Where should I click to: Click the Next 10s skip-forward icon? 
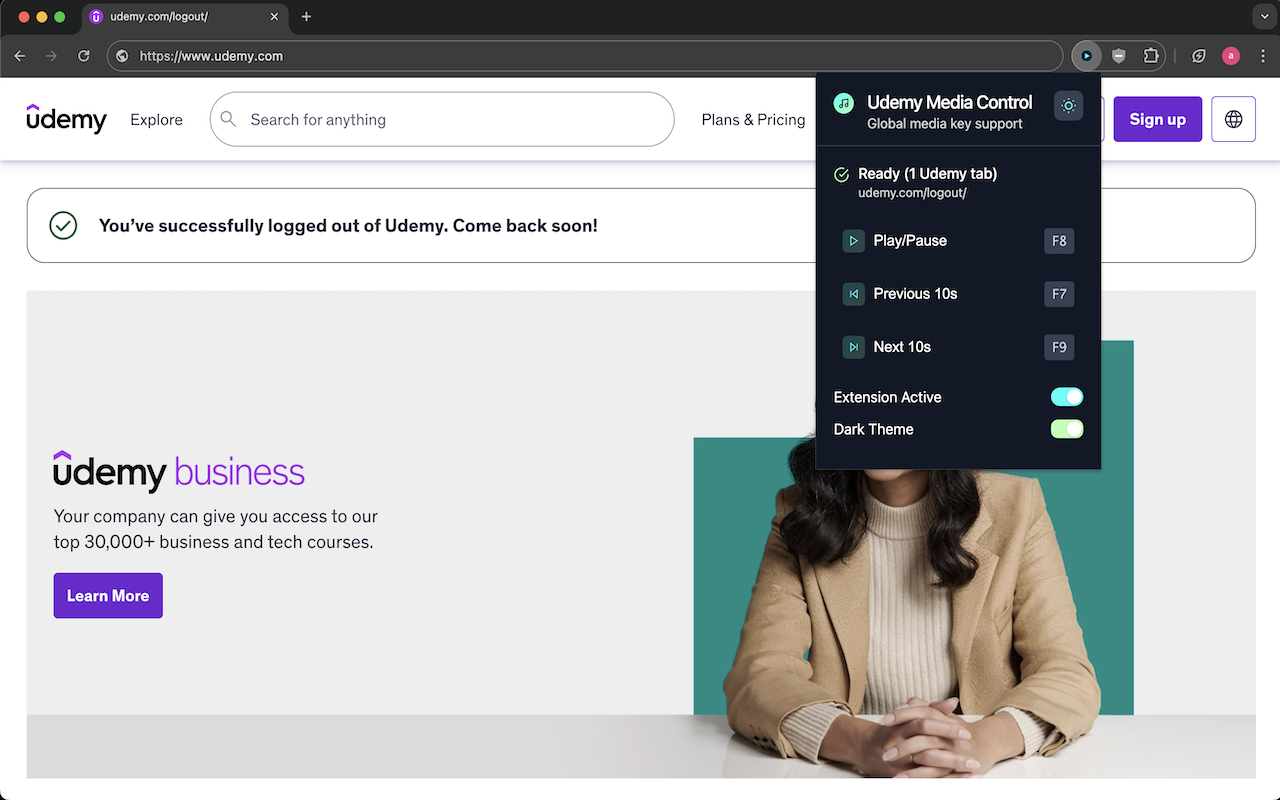pyautogui.click(x=853, y=347)
